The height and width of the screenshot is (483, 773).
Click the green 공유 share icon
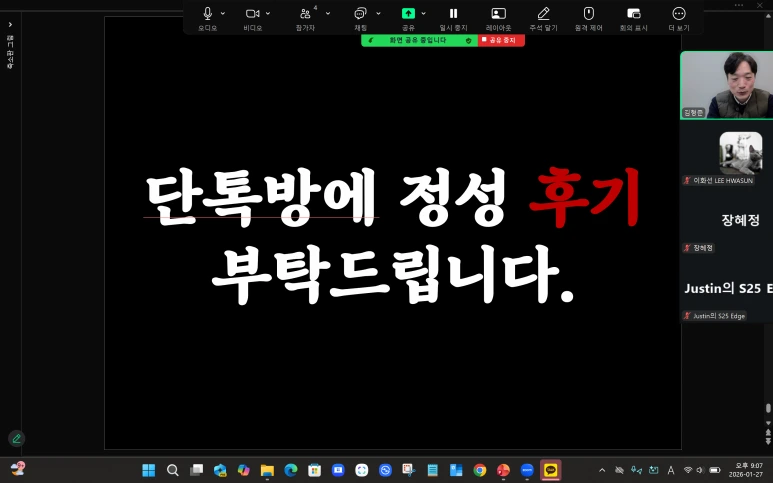point(408,13)
